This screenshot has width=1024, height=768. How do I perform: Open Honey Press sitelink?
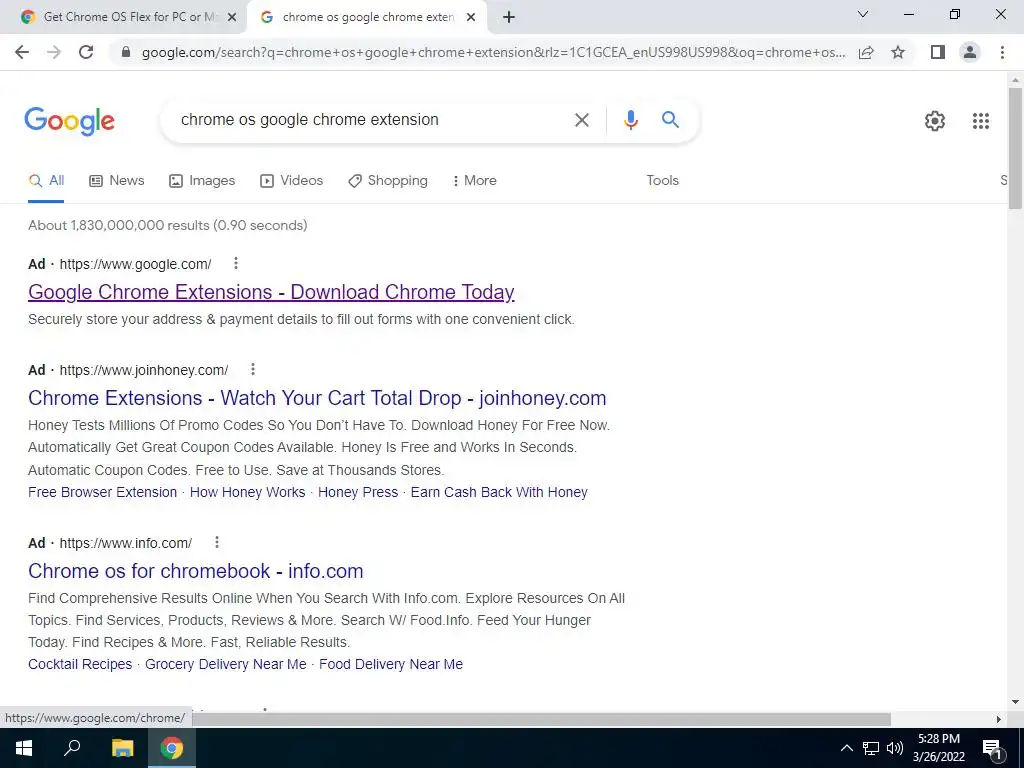pyautogui.click(x=358, y=492)
